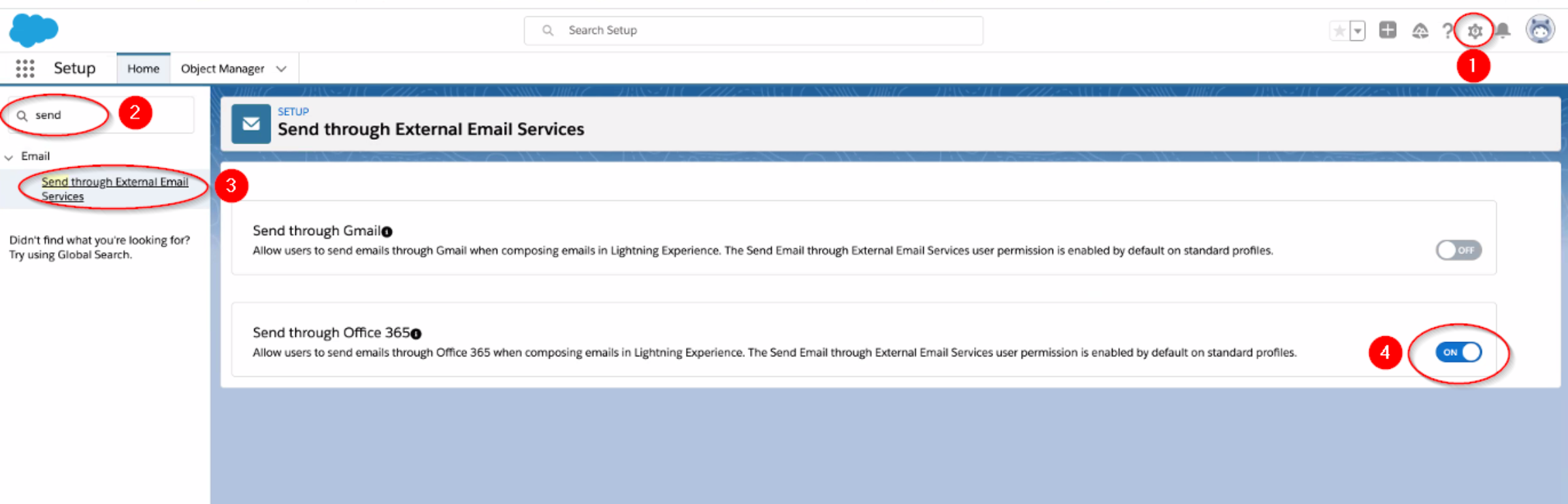Click the info icon beside Office 365
Viewport: 1568px width, 504px height.
(x=416, y=334)
